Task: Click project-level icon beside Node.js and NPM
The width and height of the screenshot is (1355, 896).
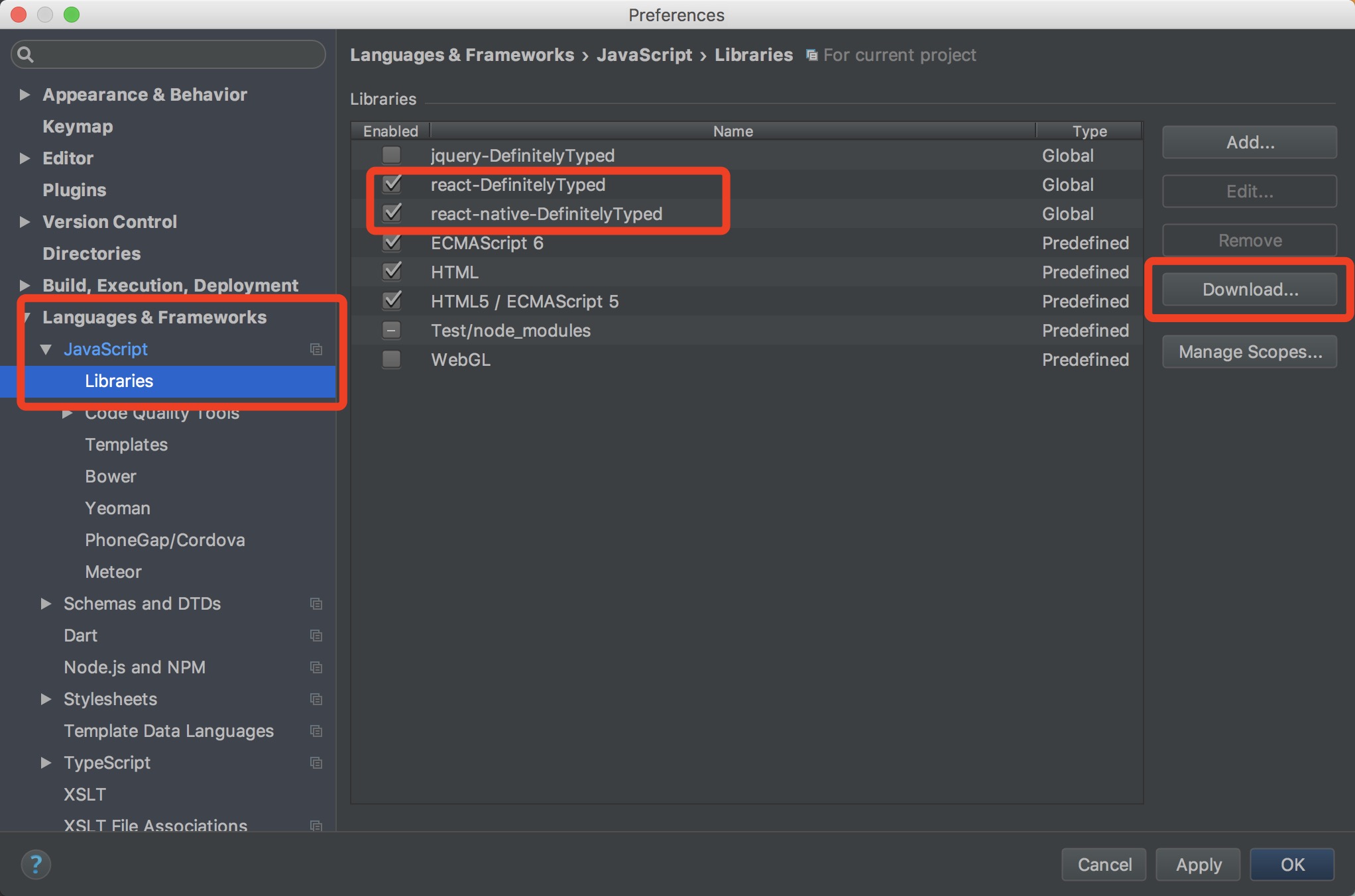Action: [316, 667]
